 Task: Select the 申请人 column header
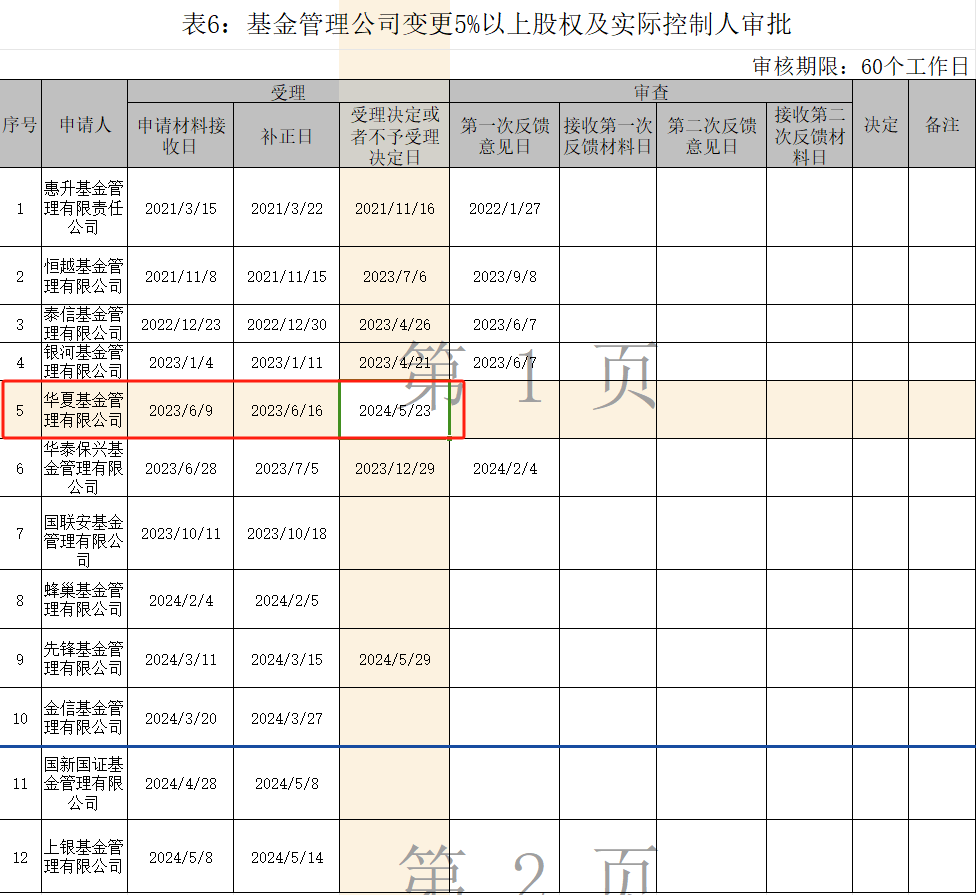pos(85,125)
